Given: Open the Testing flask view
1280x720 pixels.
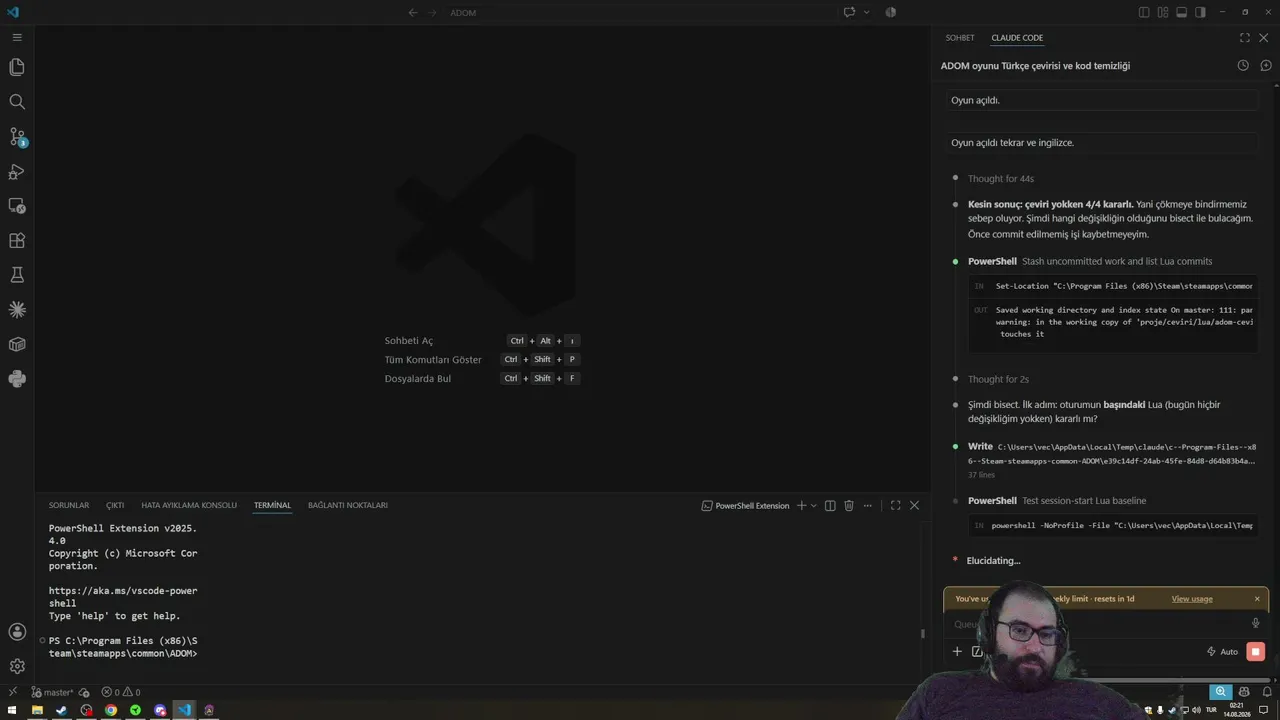Looking at the screenshot, I should click(x=17, y=275).
